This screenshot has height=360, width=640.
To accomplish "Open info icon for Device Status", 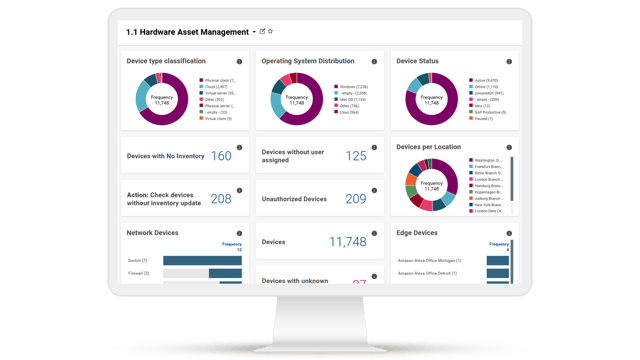I will (x=509, y=62).
